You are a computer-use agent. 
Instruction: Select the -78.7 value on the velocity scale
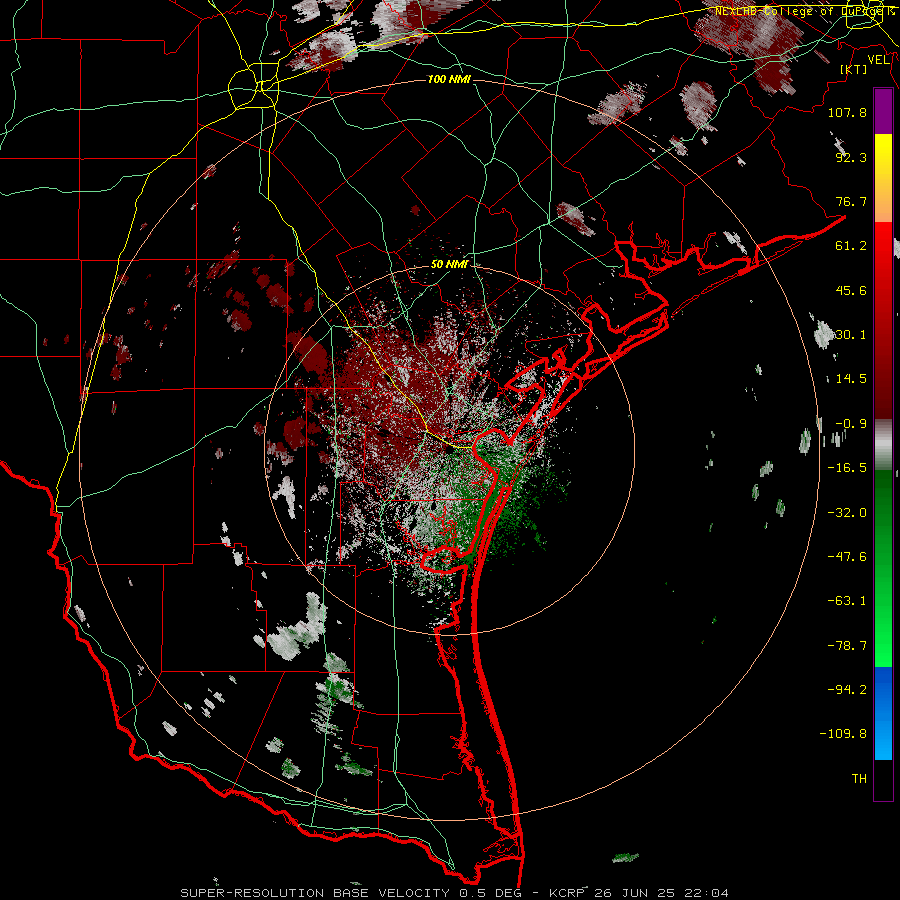847,646
